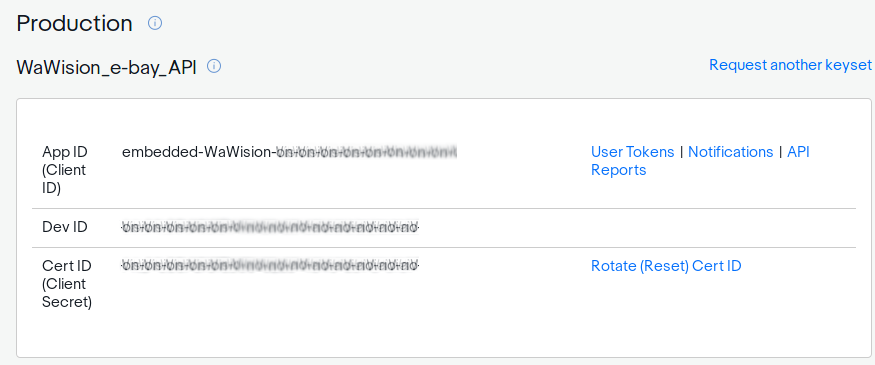Click the blurred Cert ID value

click(x=270, y=266)
